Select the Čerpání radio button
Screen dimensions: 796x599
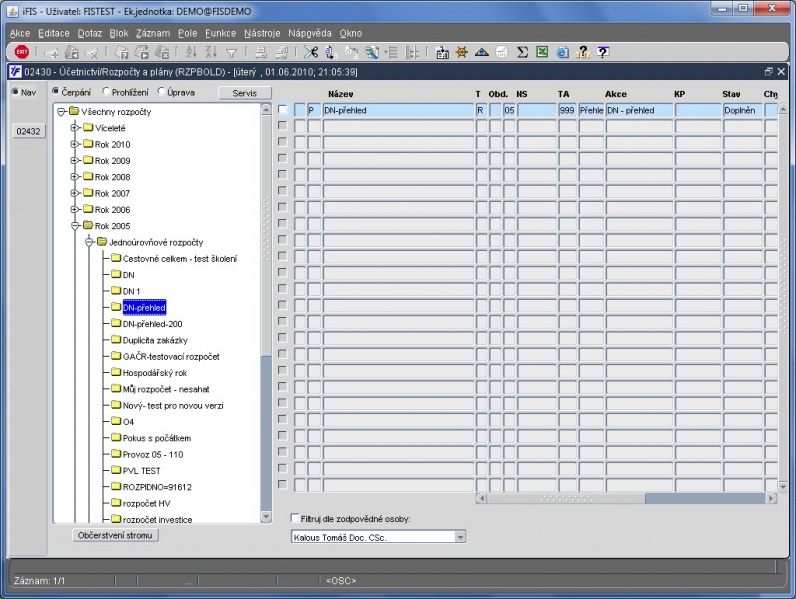point(56,91)
